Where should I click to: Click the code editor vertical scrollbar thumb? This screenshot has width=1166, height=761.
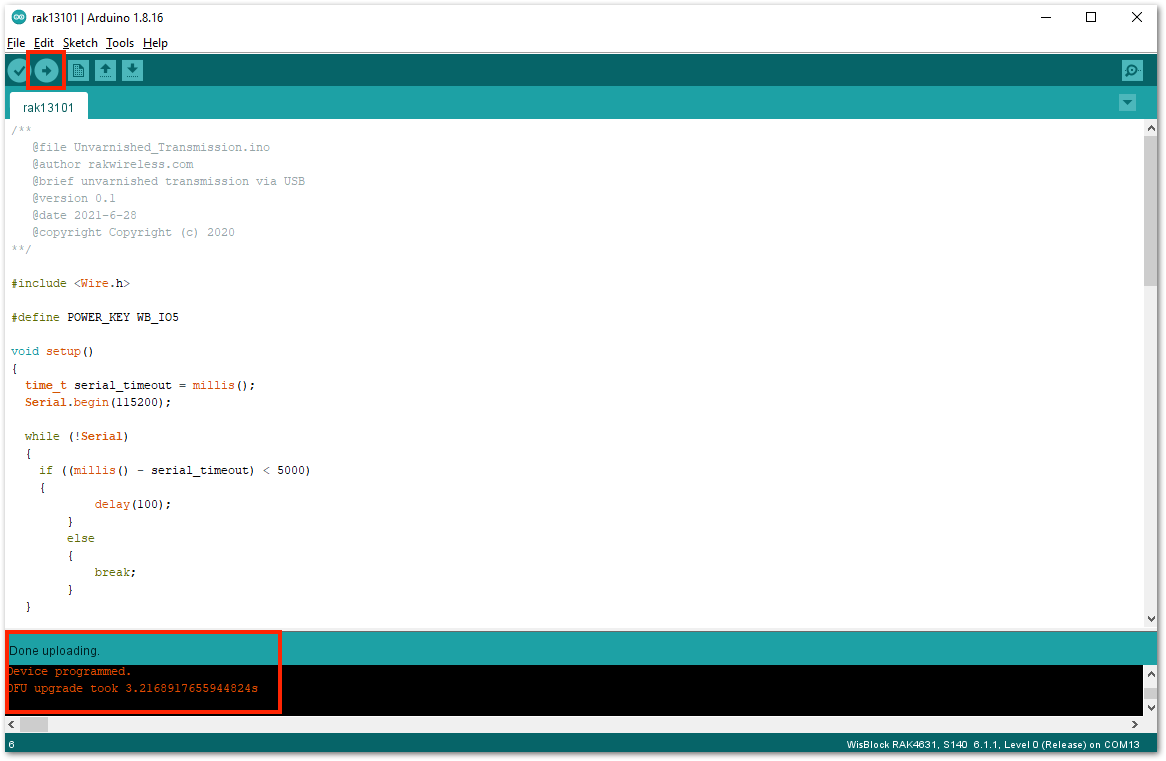pyautogui.click(x=1151, y=211)
